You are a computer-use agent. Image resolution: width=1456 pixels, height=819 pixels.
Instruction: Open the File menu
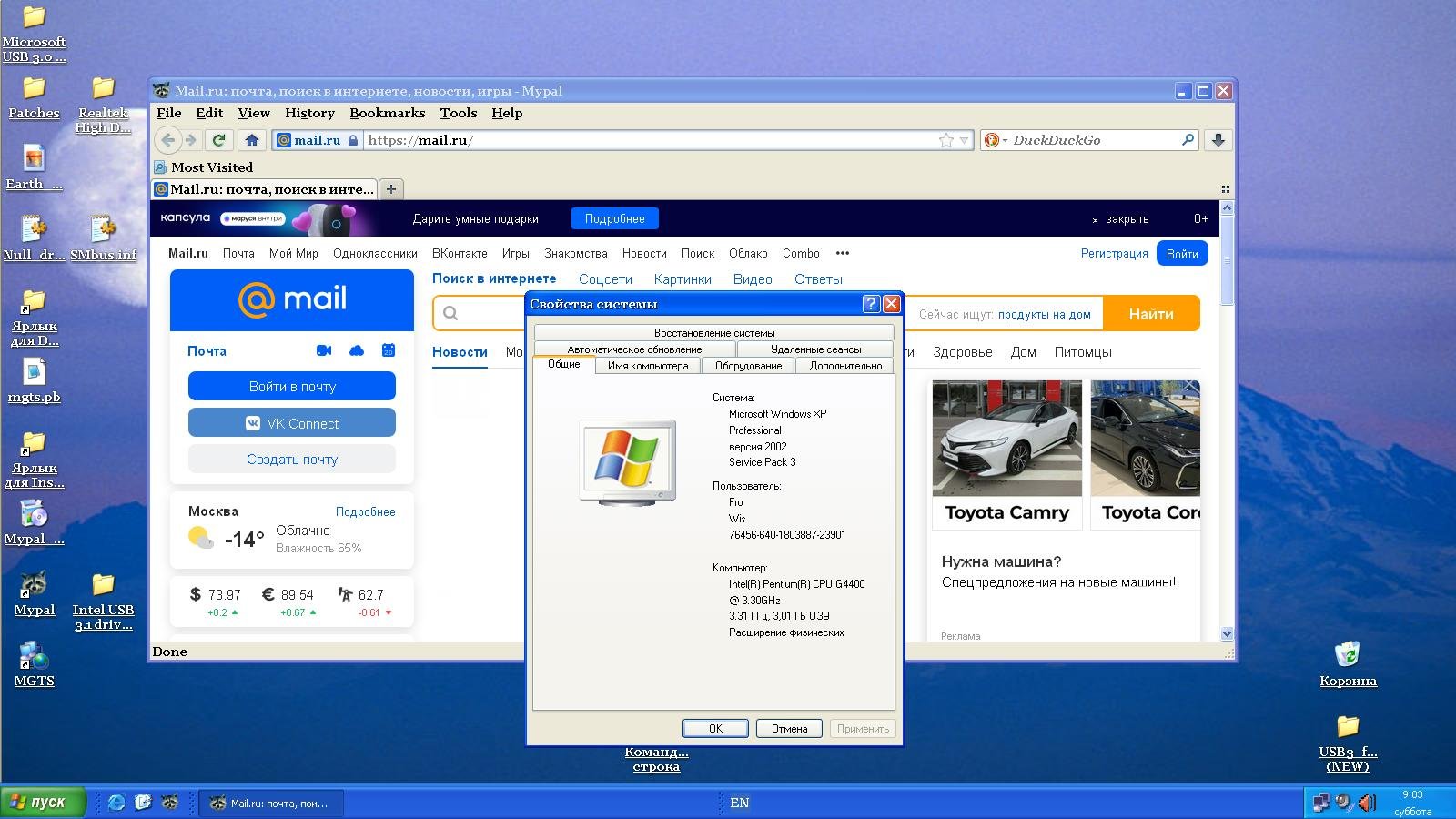tap(169, 113)
